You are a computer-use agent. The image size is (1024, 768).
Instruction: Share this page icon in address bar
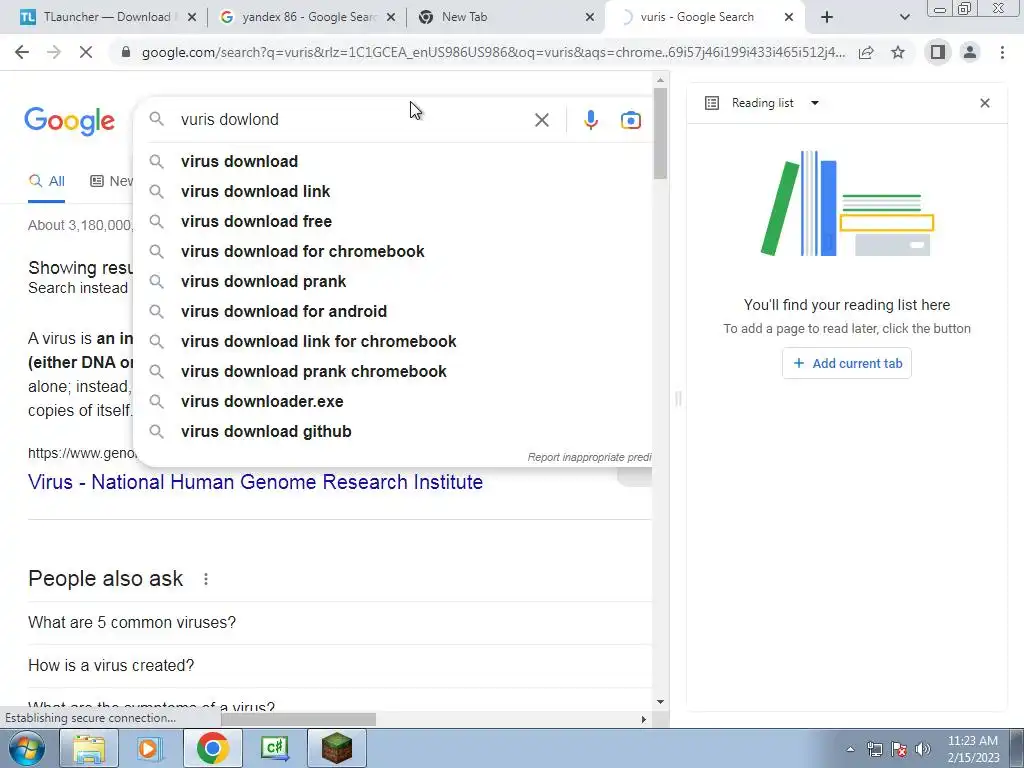pos(866,52)
